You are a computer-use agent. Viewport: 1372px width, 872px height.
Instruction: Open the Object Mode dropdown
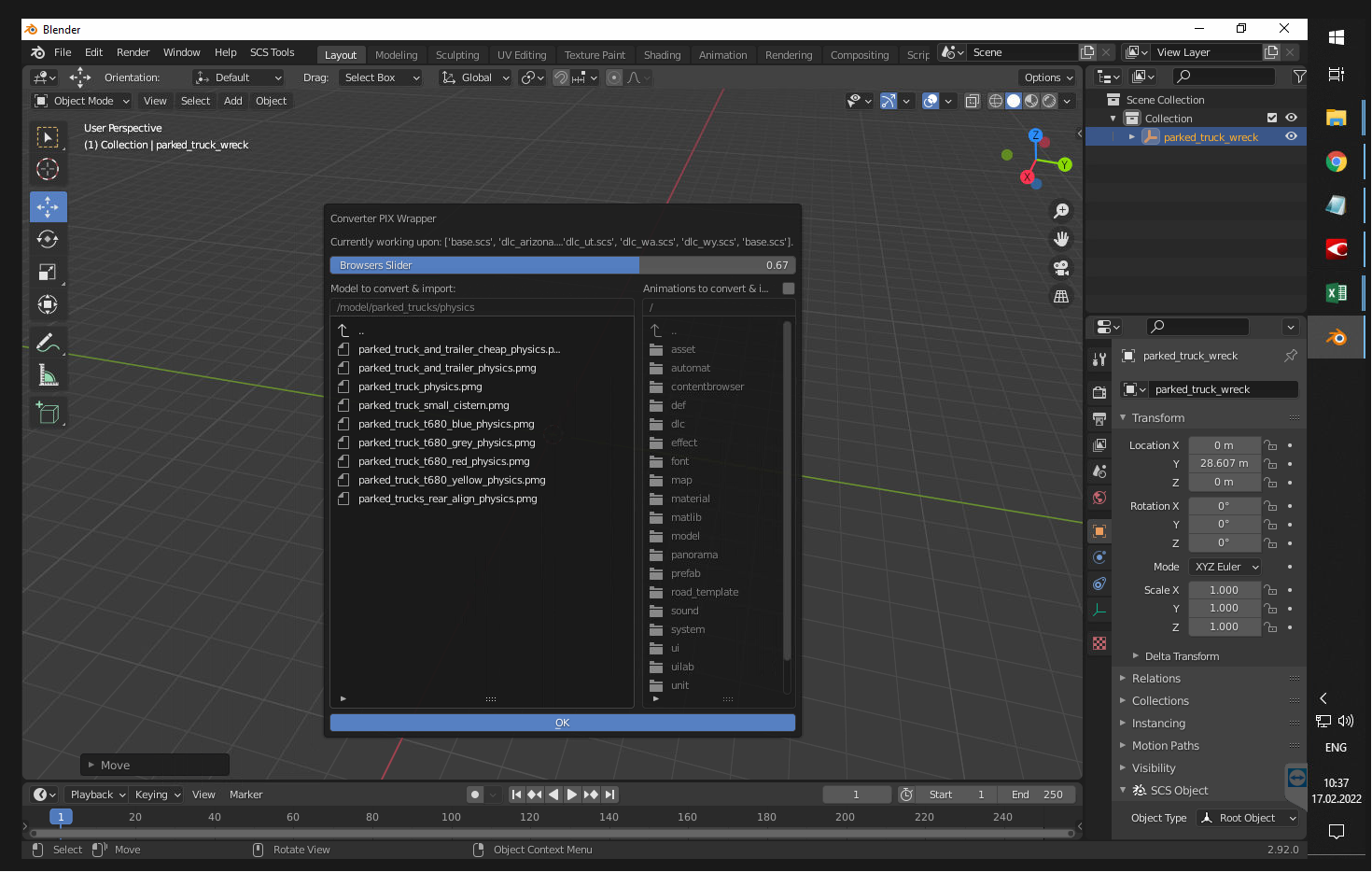(x=82, y=101)
